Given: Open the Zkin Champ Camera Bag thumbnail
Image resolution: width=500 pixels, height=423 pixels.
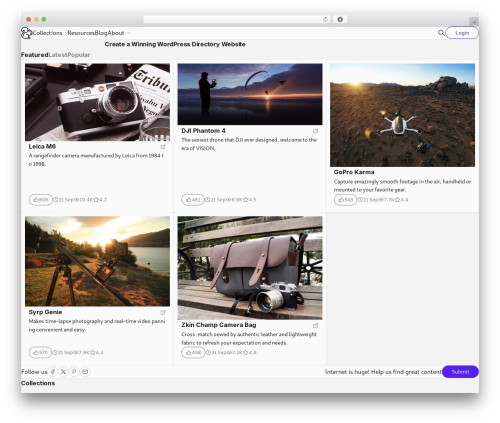Looking at the screenshot, I should click(x=250, y=268).
